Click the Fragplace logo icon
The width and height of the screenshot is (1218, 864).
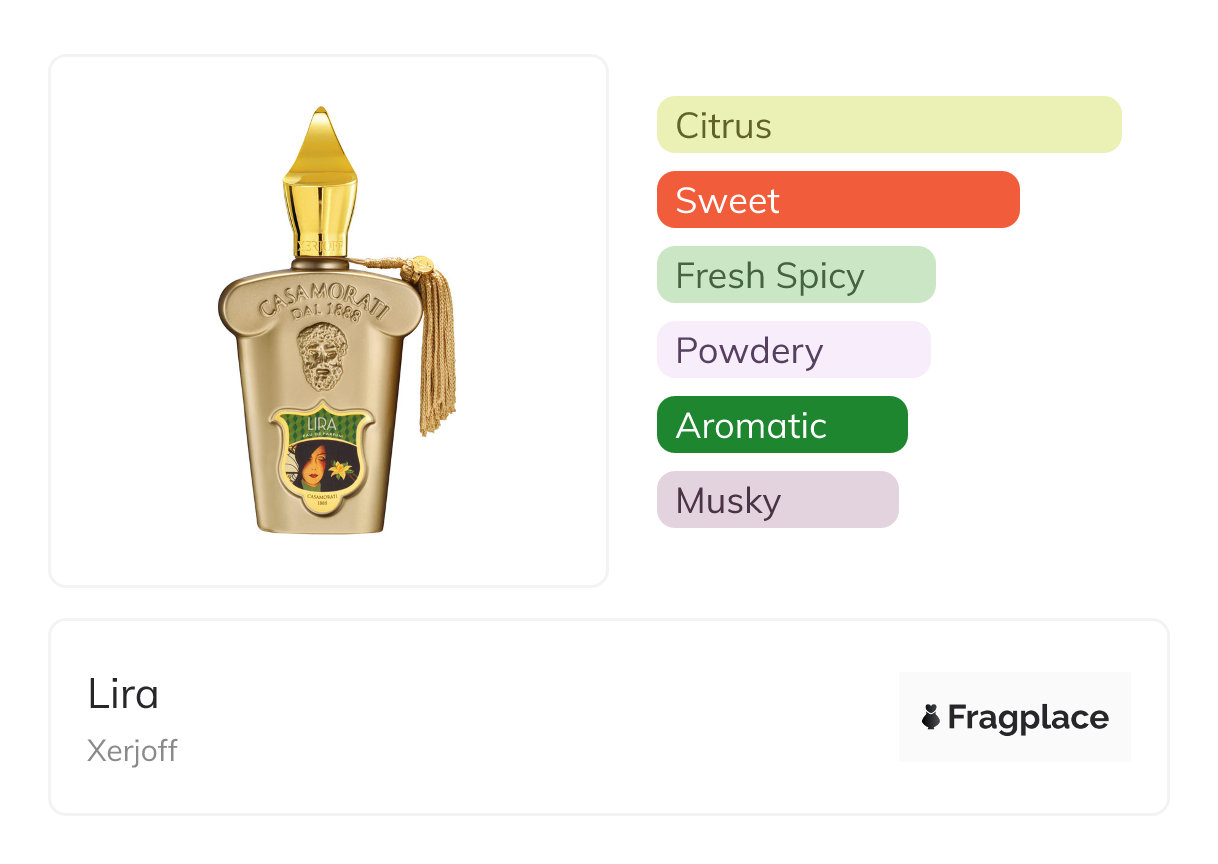(x=931, y=717)
